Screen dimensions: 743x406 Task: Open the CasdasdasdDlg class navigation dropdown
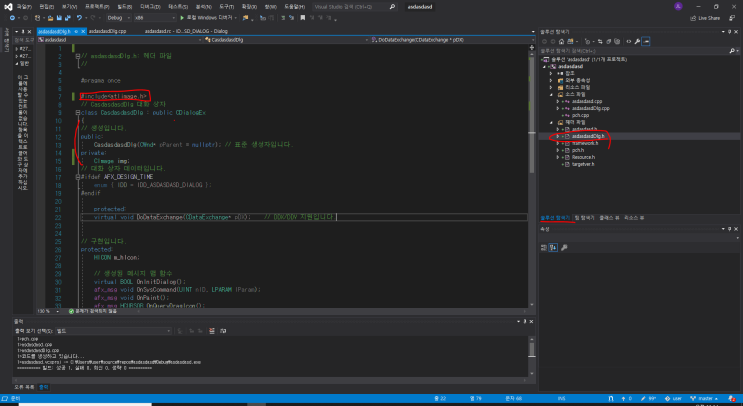286,40
